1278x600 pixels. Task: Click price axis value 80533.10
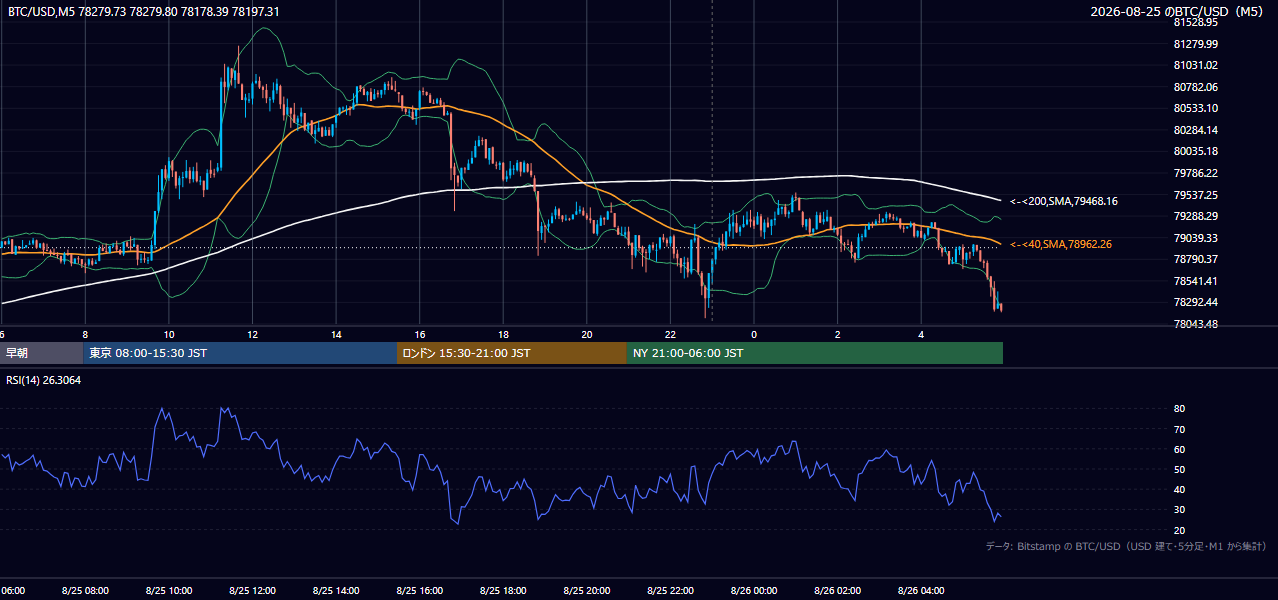1195,108
